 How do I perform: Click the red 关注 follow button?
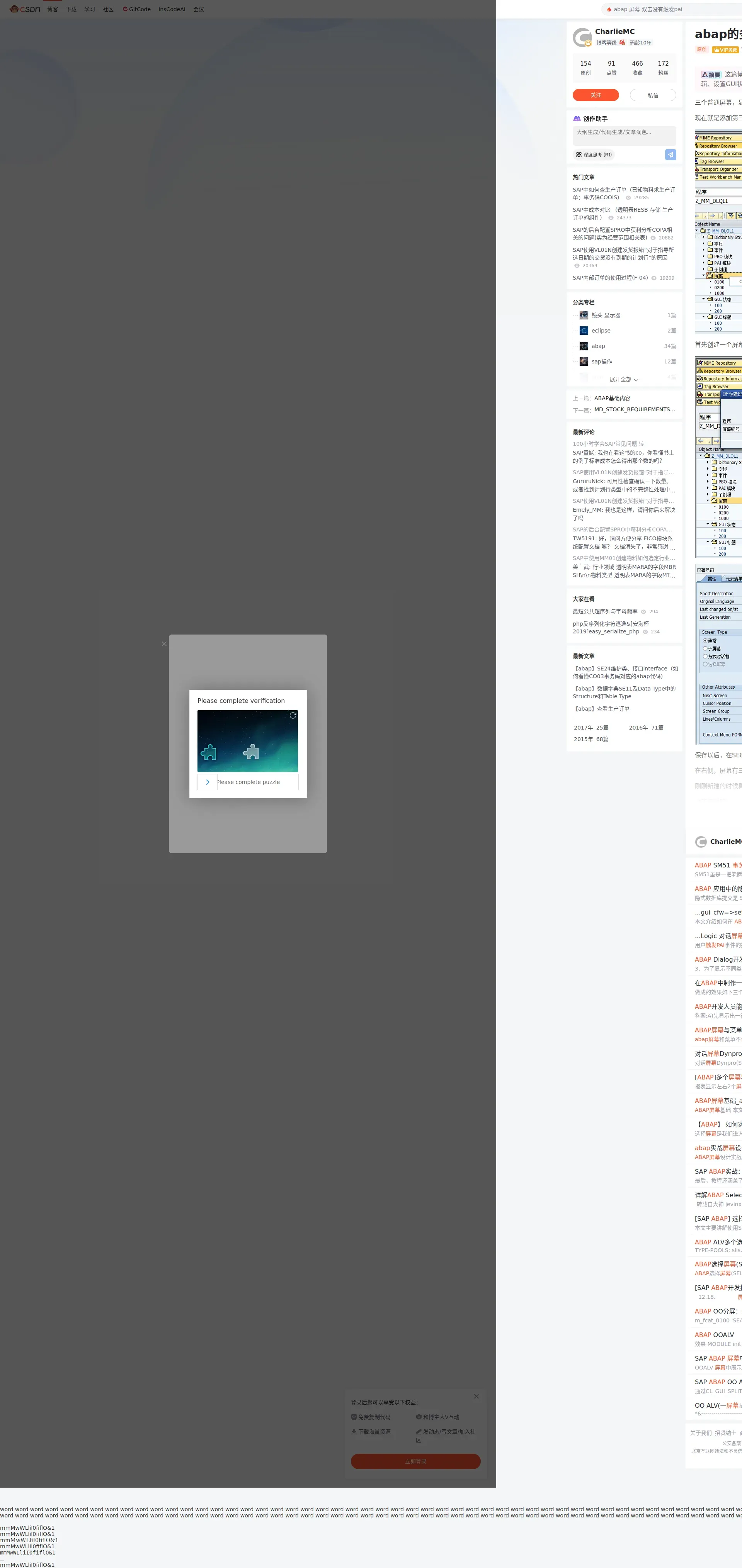tap(595, 95)
